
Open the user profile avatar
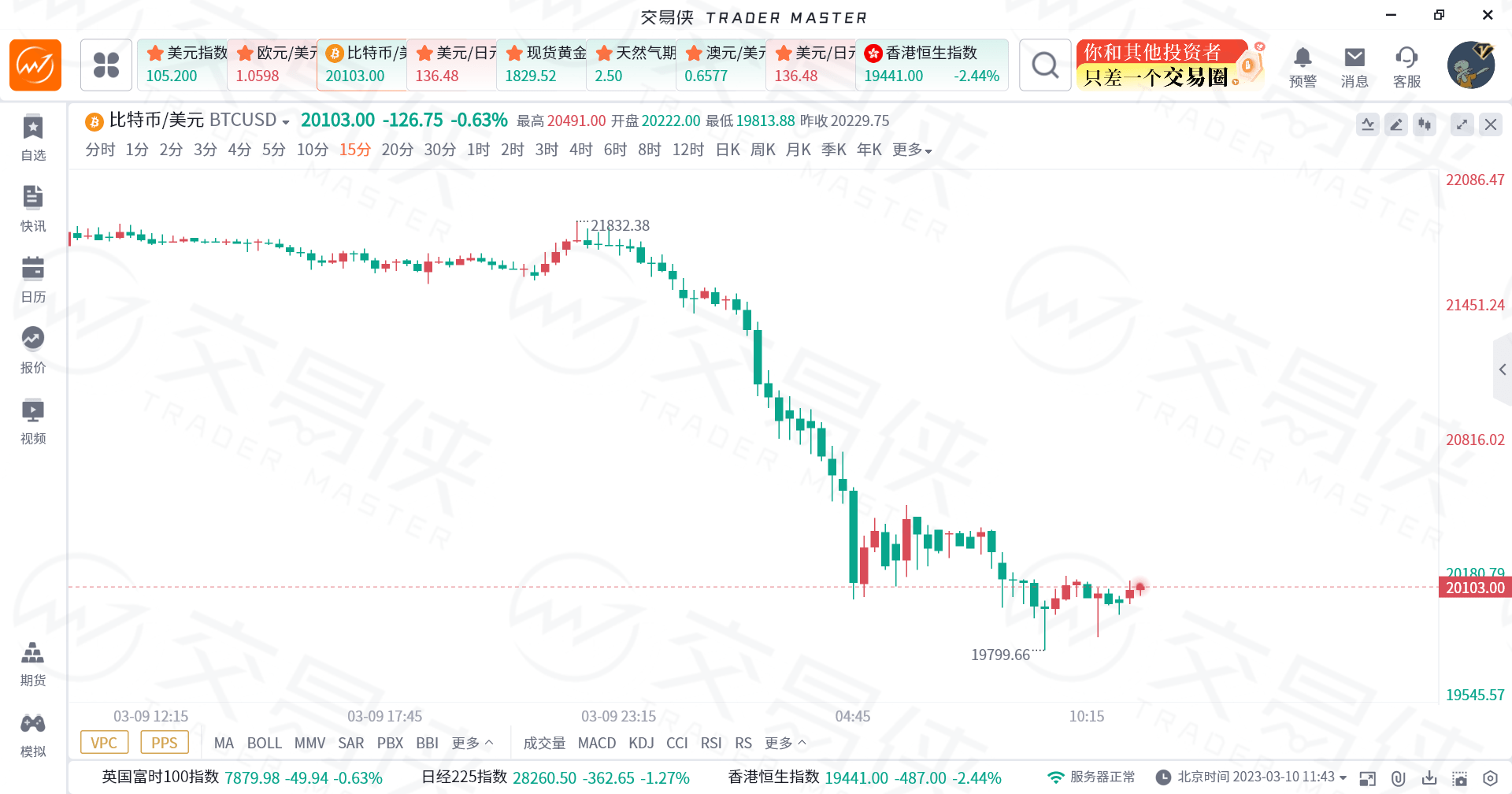[1471, 65]
